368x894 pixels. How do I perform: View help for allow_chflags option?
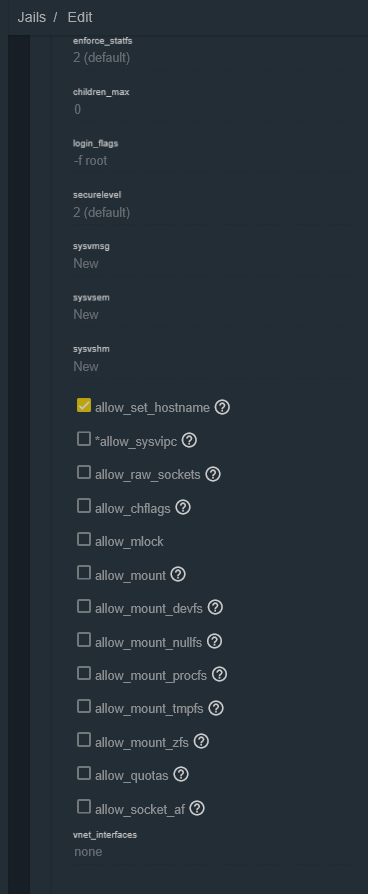coord(183,507)
